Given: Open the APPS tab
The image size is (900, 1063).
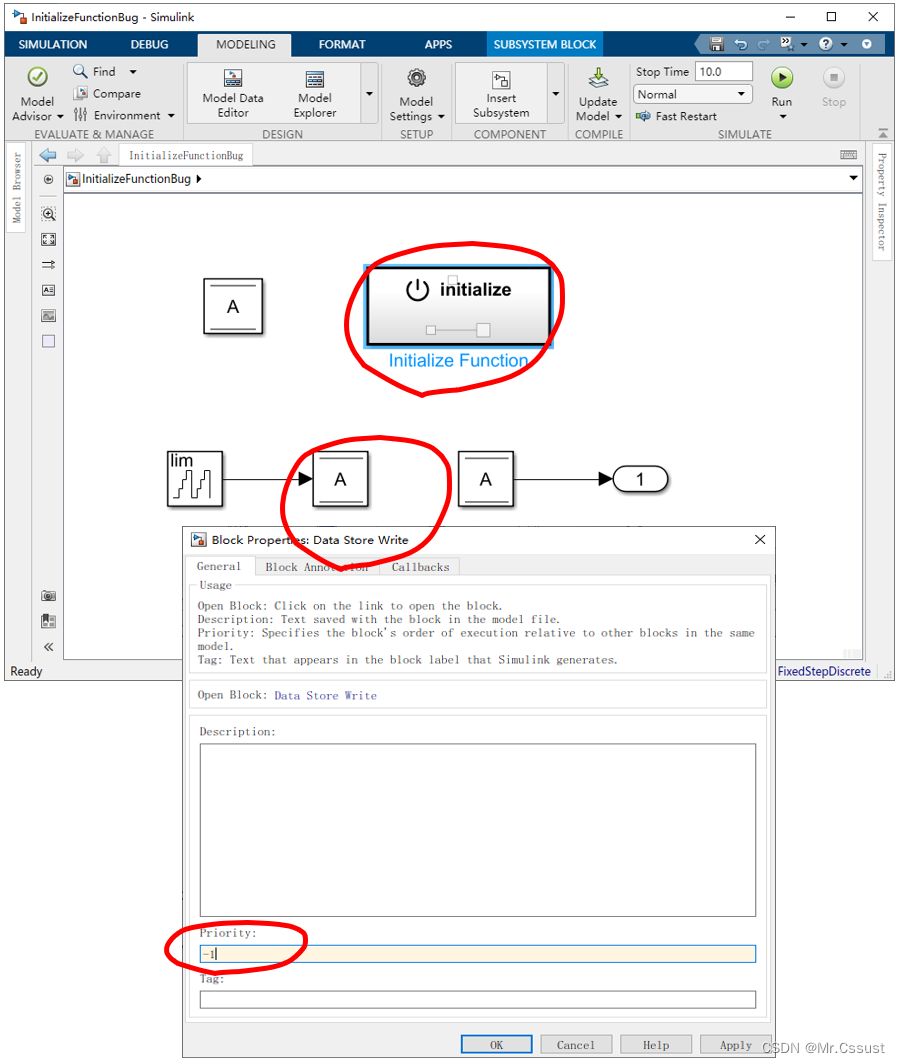Looking at the screenshot, I should [438, 45].
